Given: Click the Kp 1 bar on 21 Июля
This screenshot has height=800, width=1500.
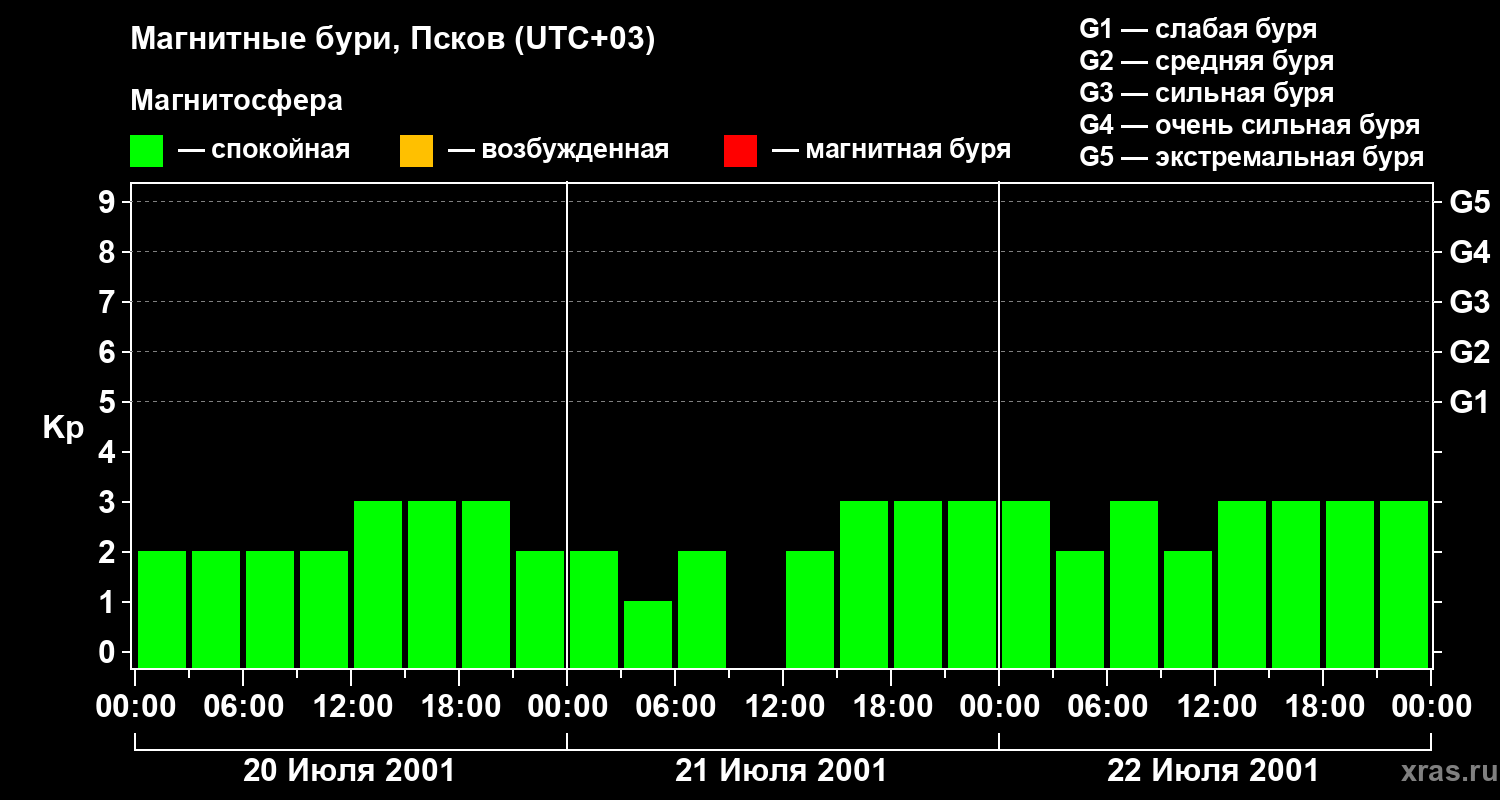Looking at the screenshot, I should (x=648, y=634).
